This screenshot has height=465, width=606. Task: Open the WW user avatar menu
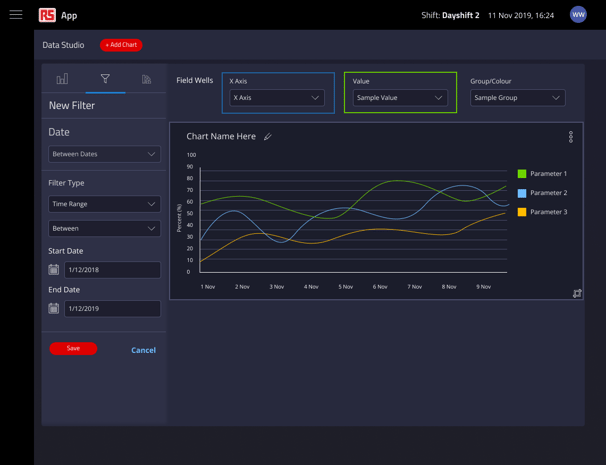(x=578, y=15)
